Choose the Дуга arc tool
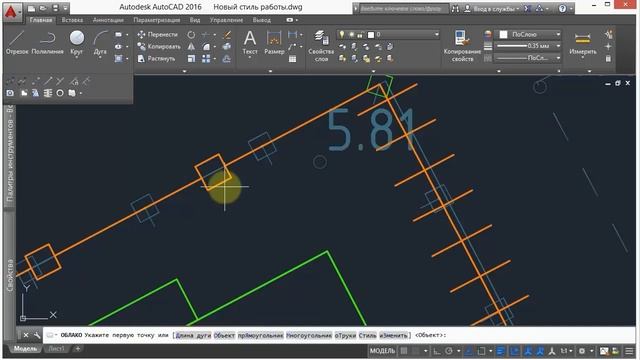This screenshot has height=360, width=640. tap(100, 42)
